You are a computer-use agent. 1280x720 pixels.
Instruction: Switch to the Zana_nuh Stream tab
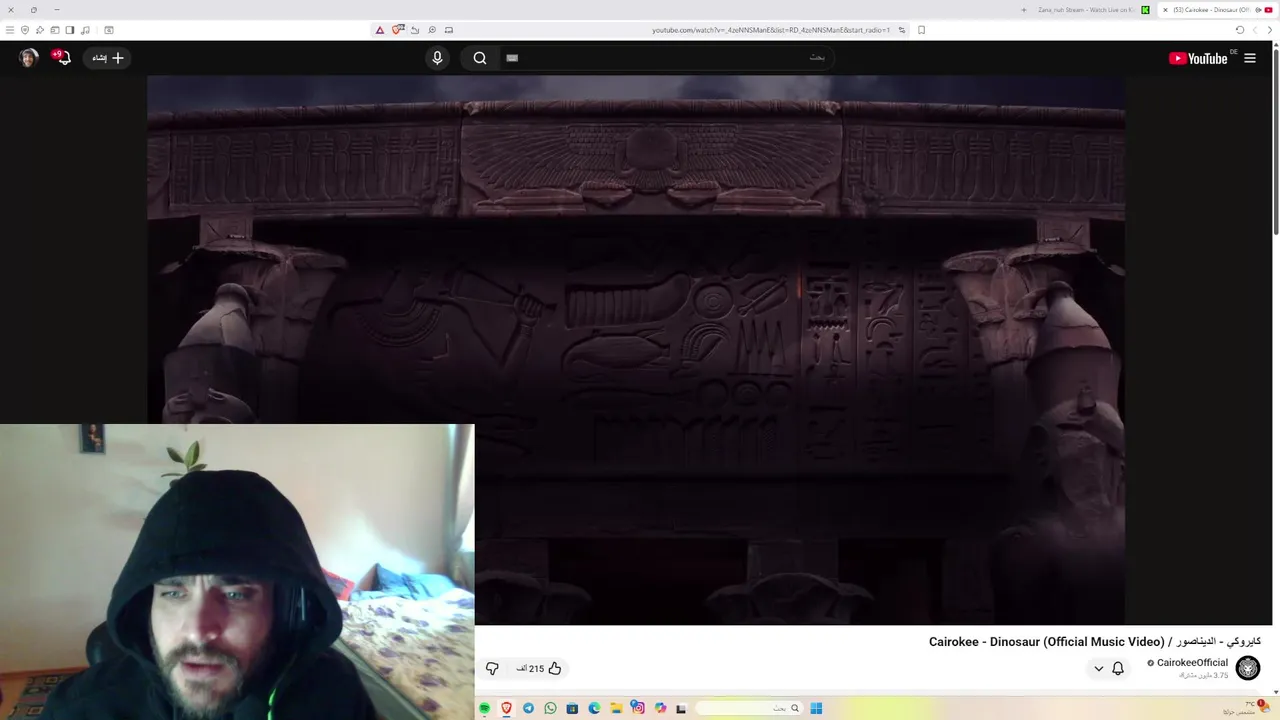1091,10
